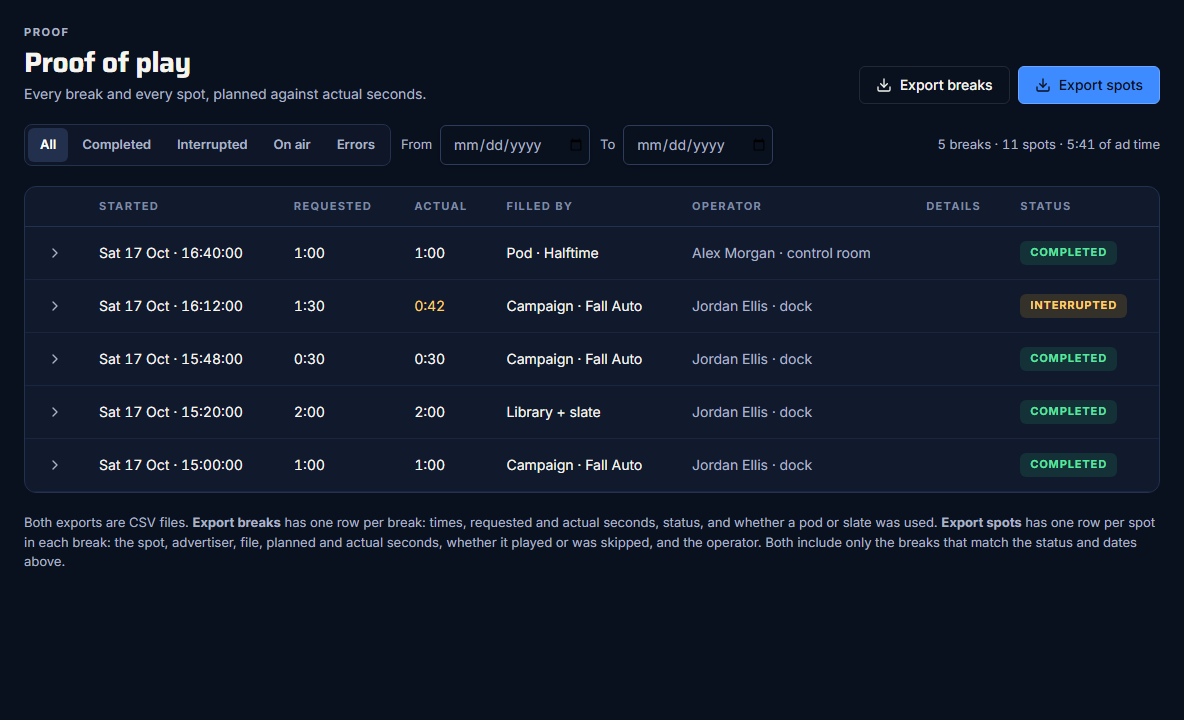This screenshot has width=1184, height=720.
Task: Open the To date calendar picker icon
Action: (759, 145)
